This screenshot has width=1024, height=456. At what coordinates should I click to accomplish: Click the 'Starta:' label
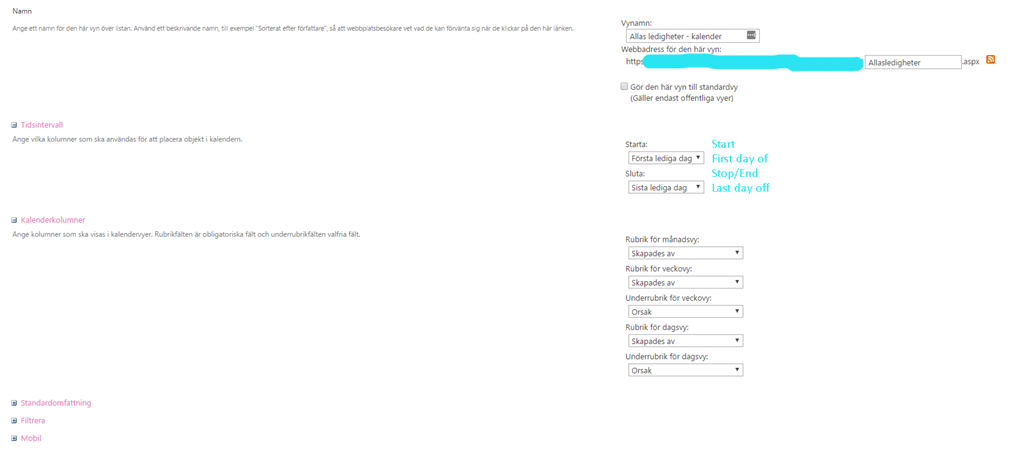[x=637, y=144]
